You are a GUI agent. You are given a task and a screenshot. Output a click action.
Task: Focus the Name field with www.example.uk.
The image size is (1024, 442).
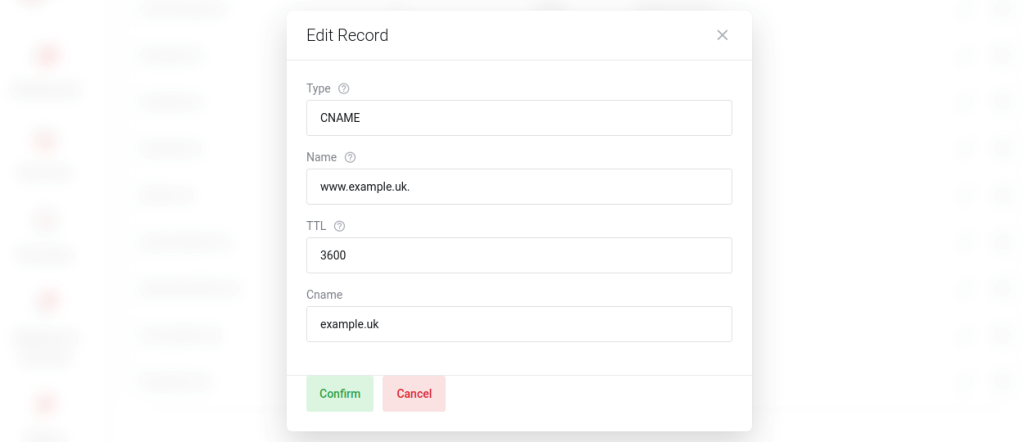[519, 187]
